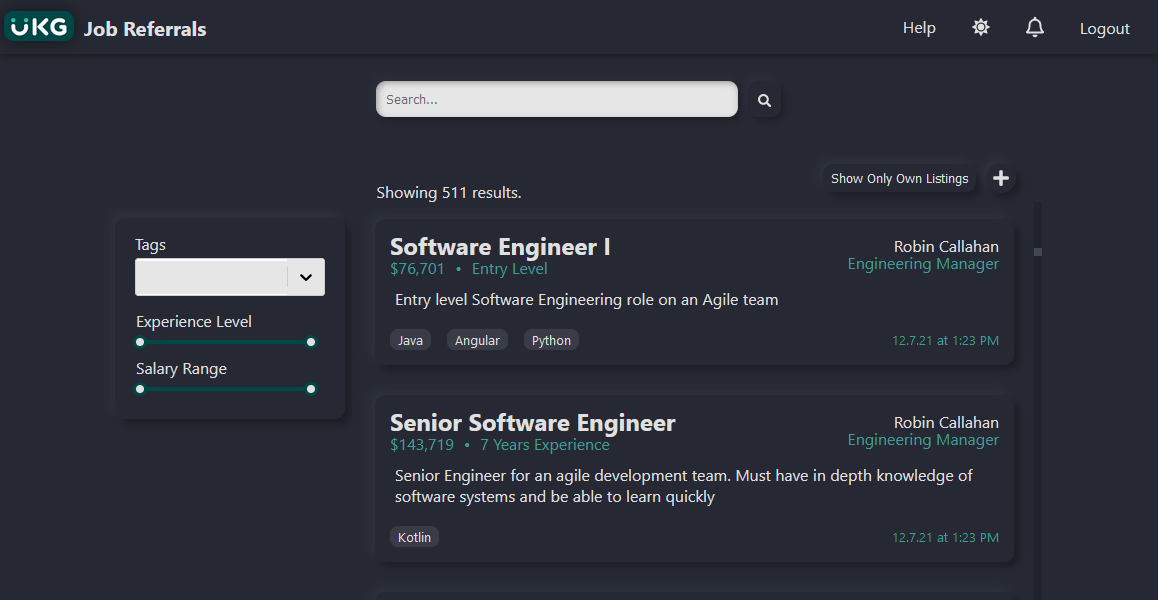
Task: Click Engineering Manager on Senior Software Engineer card
Action: (x=923, y=440)
